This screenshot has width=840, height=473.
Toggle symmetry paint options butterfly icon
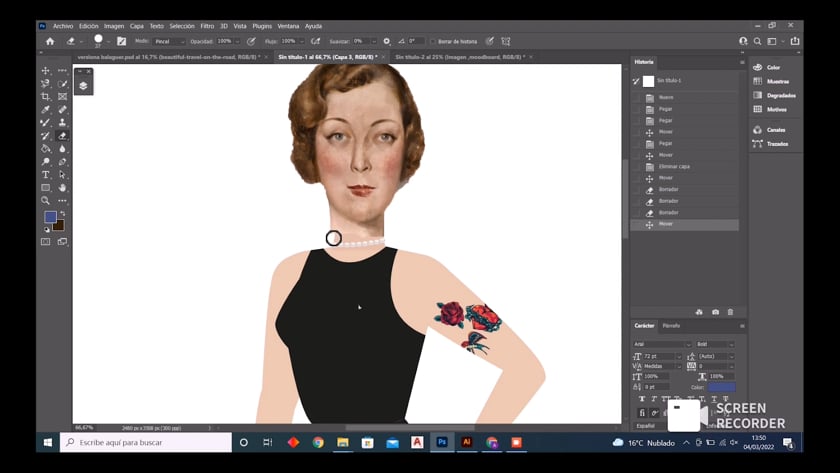tap(506, 41)
